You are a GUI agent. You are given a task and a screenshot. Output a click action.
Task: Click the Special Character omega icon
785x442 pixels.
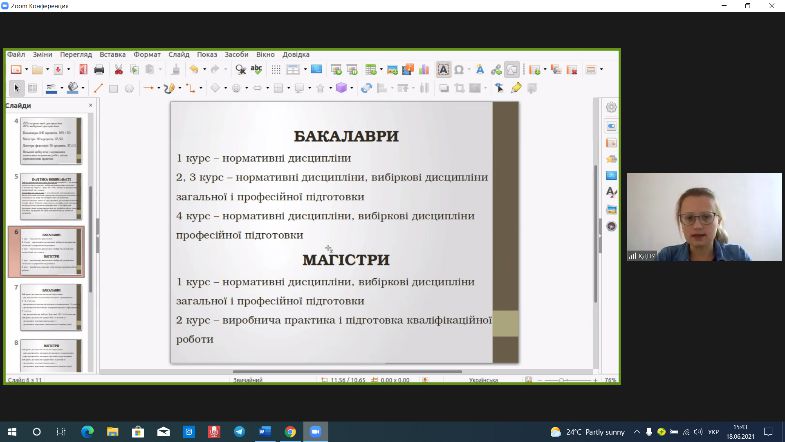[459, 70]
